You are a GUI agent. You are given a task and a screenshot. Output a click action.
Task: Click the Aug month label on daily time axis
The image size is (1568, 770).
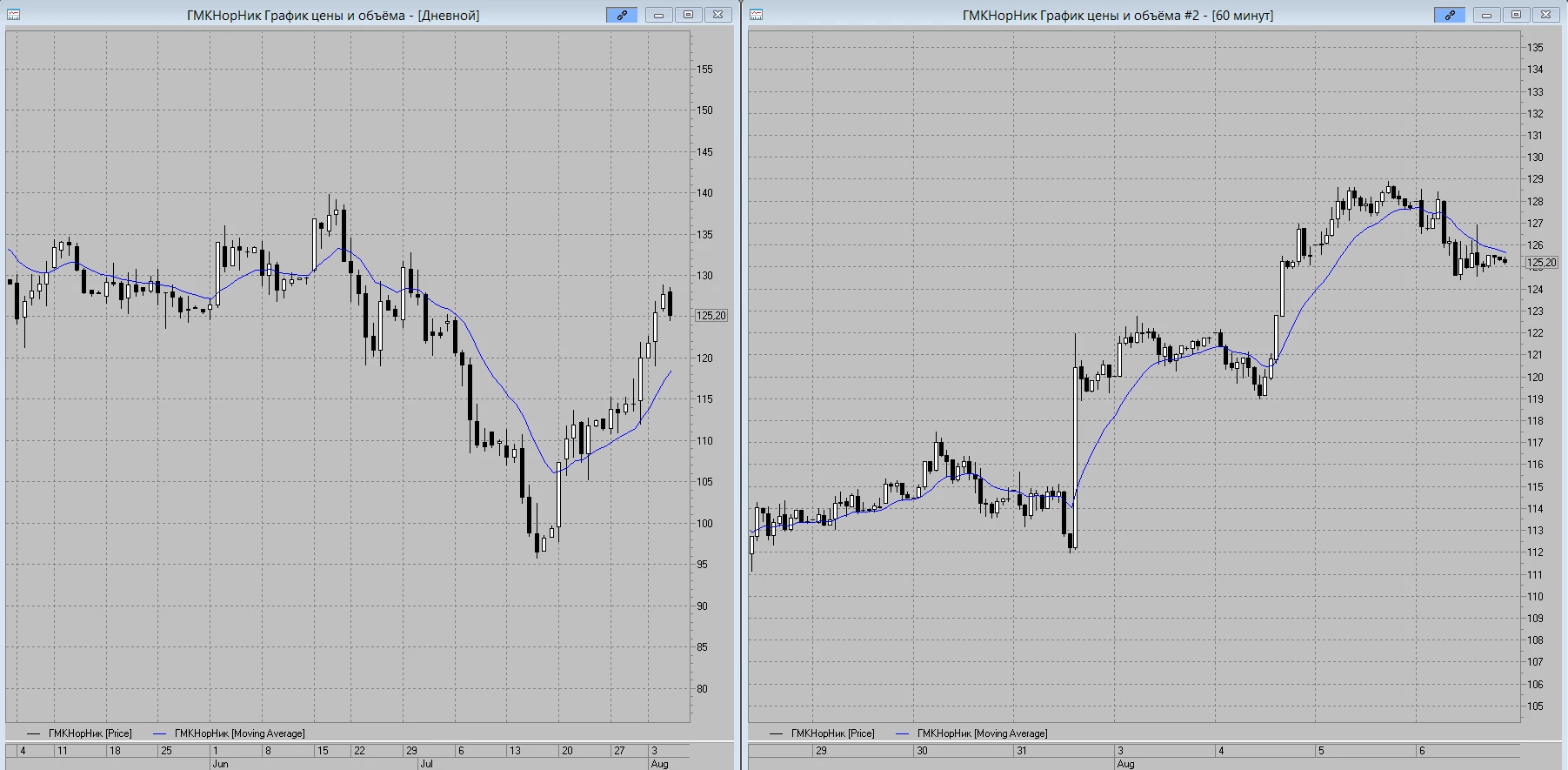point(659,764)
